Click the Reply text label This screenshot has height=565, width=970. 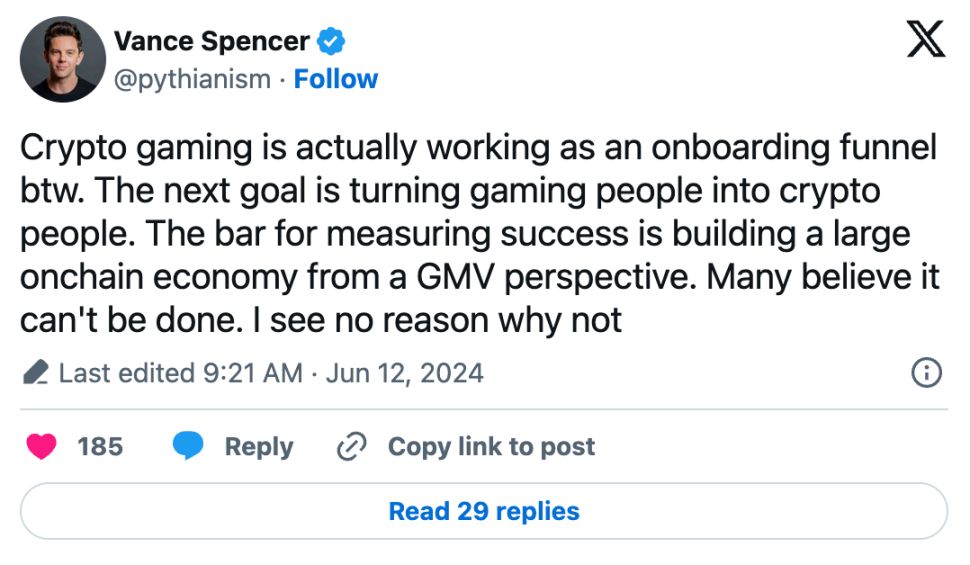(x=259, y=446)
